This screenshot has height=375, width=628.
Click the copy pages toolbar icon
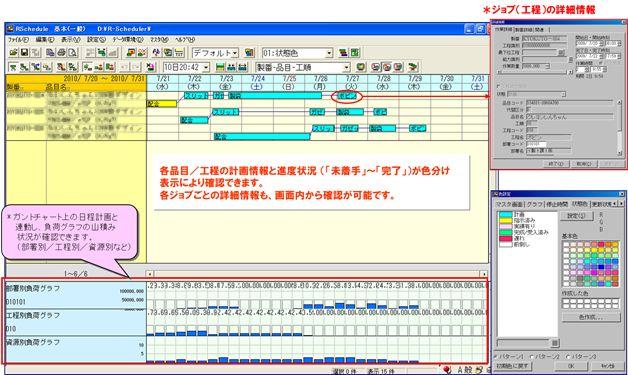50,52
